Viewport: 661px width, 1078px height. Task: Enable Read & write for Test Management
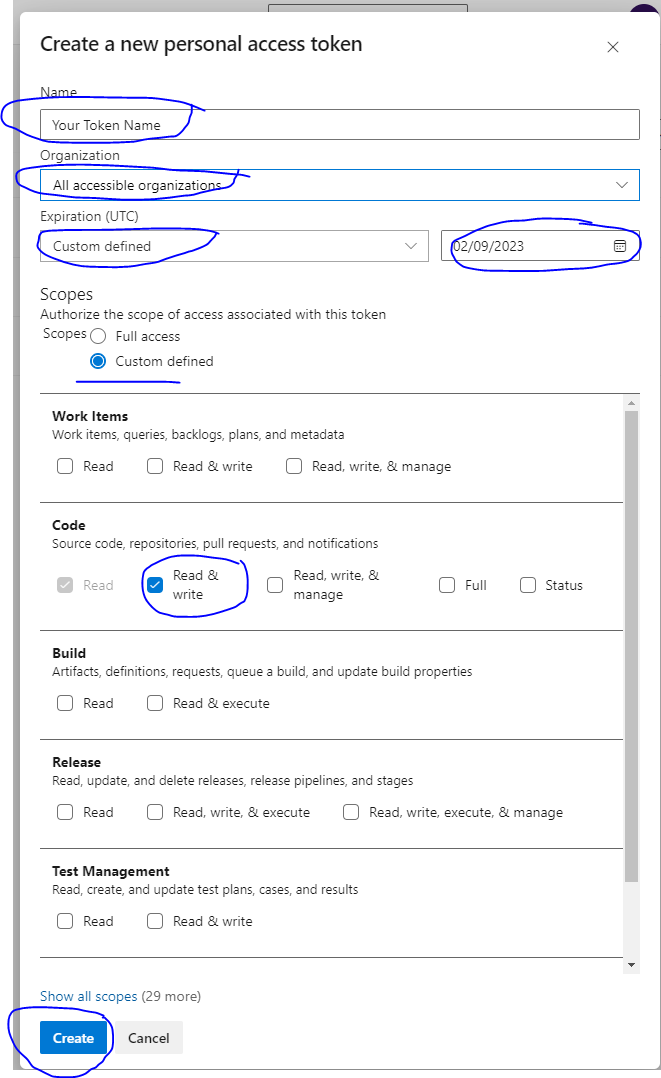pos(155,921)
